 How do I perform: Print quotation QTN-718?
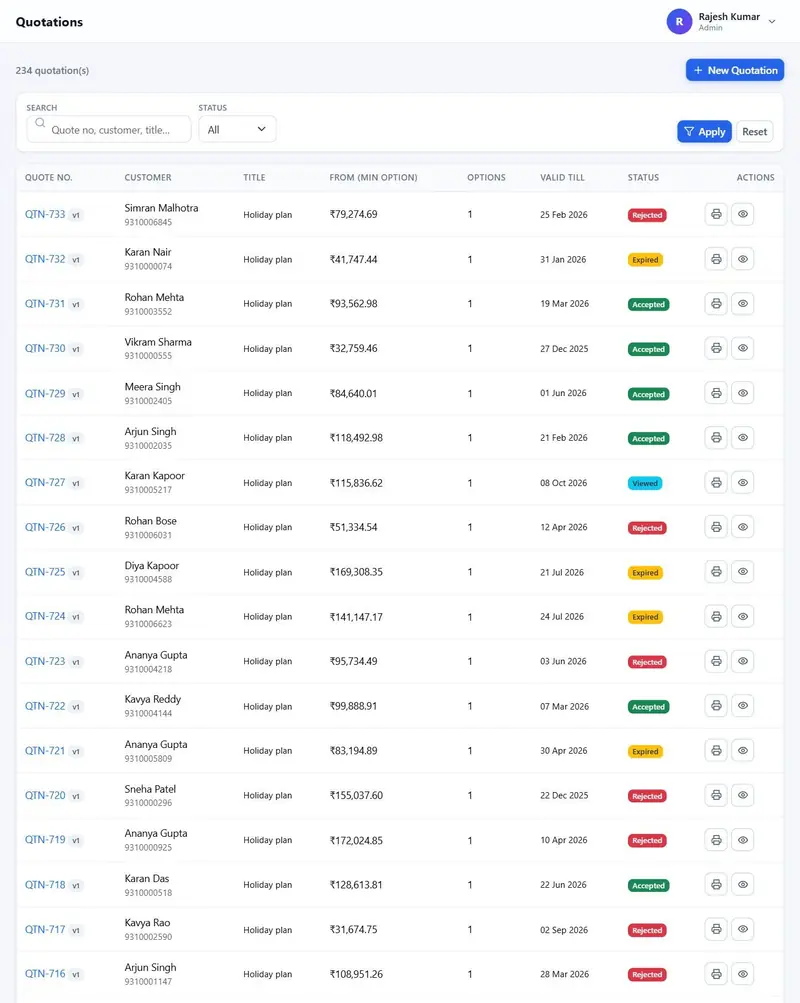pos(716,885)
